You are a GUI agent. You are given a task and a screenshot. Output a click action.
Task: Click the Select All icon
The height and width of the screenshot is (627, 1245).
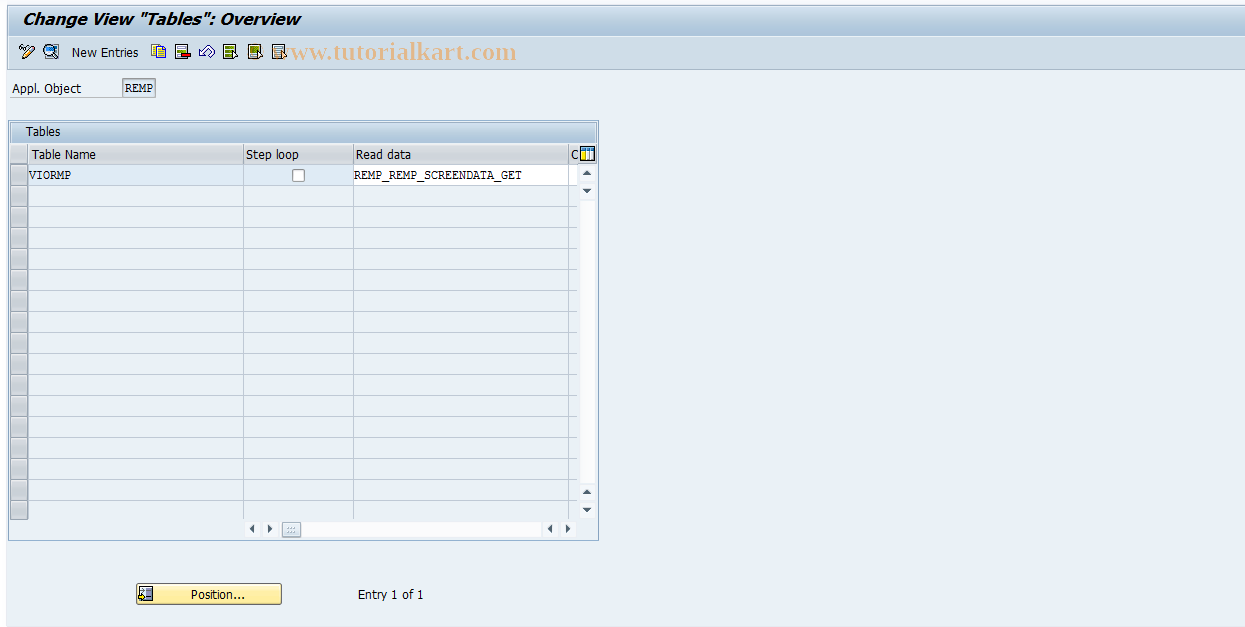(x=231, y=52)
